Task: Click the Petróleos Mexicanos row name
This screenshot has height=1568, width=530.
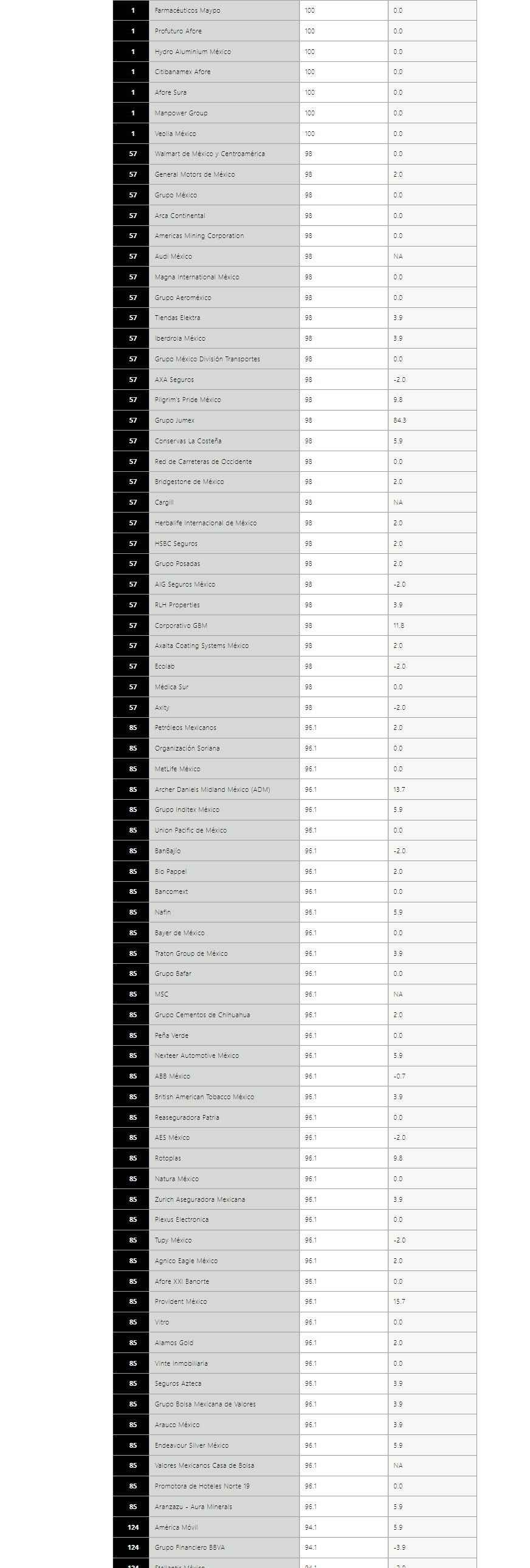Action: tap(185, 728)
